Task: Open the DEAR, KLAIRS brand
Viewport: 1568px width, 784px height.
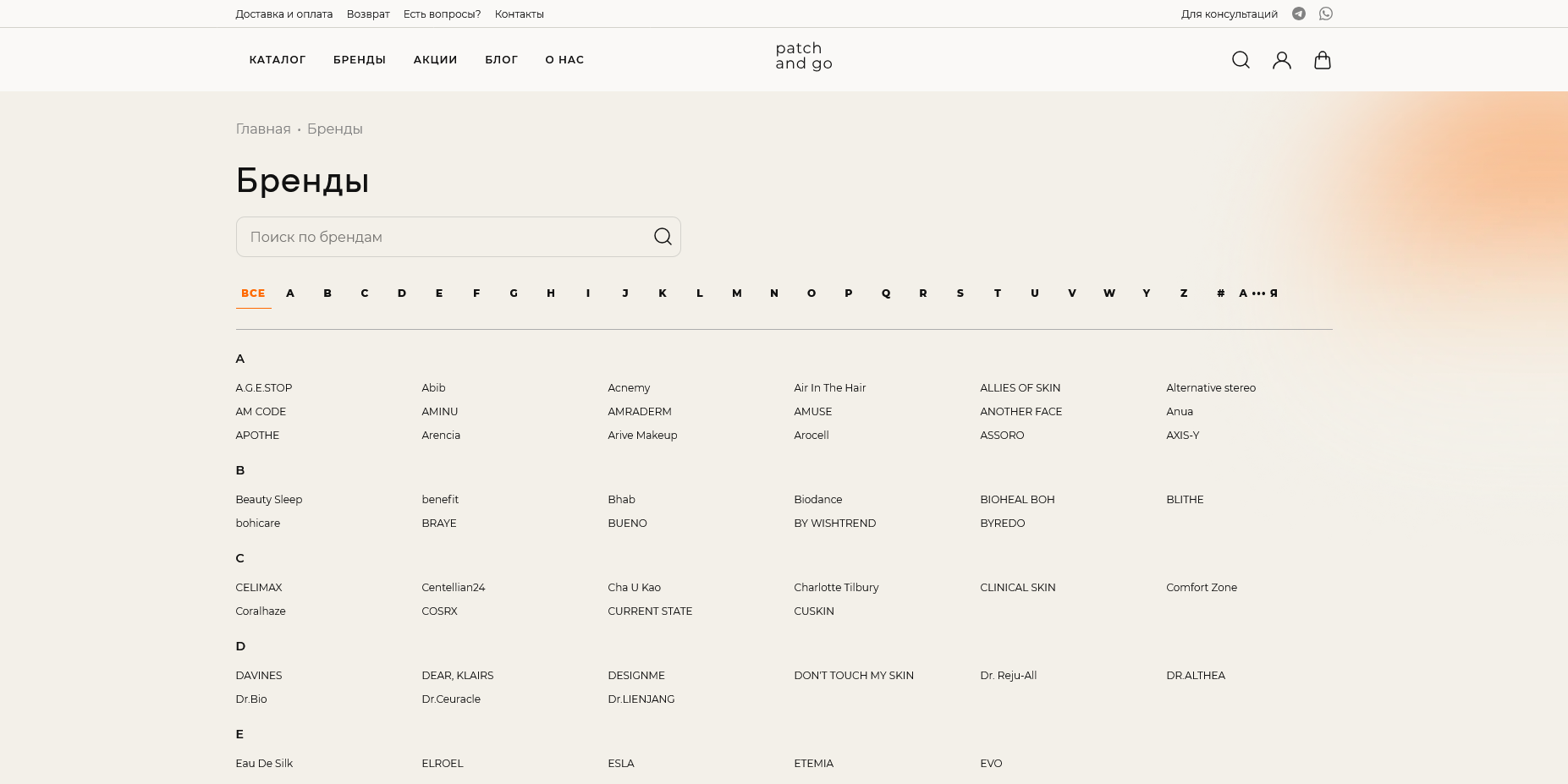Action: 458,676
